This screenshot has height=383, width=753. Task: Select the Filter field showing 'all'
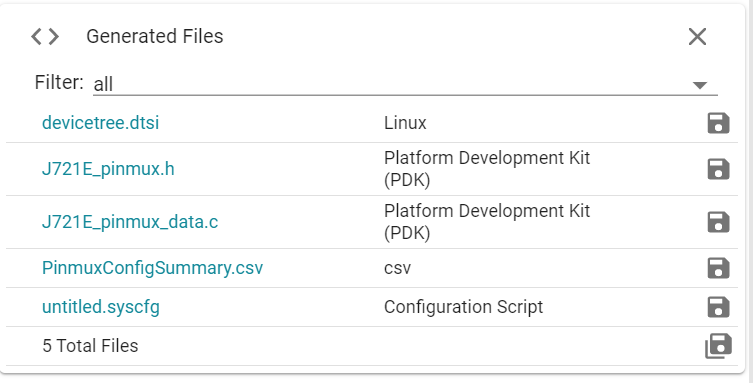point(405,84)
